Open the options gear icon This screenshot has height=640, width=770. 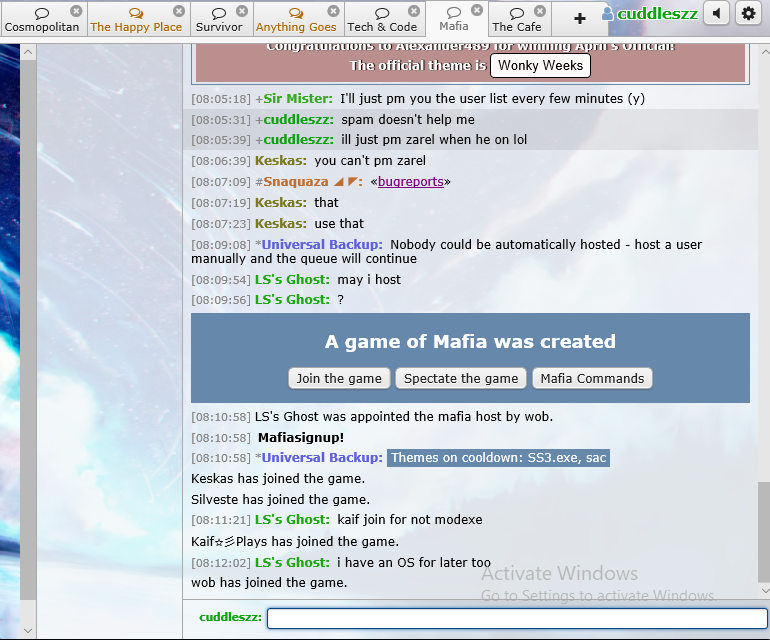click(x=748, y=13)
